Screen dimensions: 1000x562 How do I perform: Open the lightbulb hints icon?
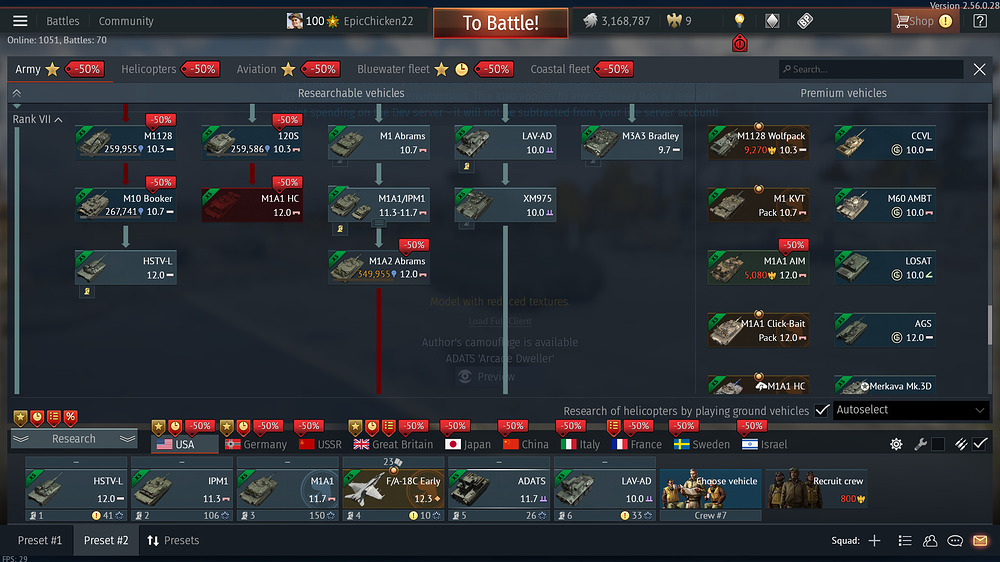tap(739, 20)
